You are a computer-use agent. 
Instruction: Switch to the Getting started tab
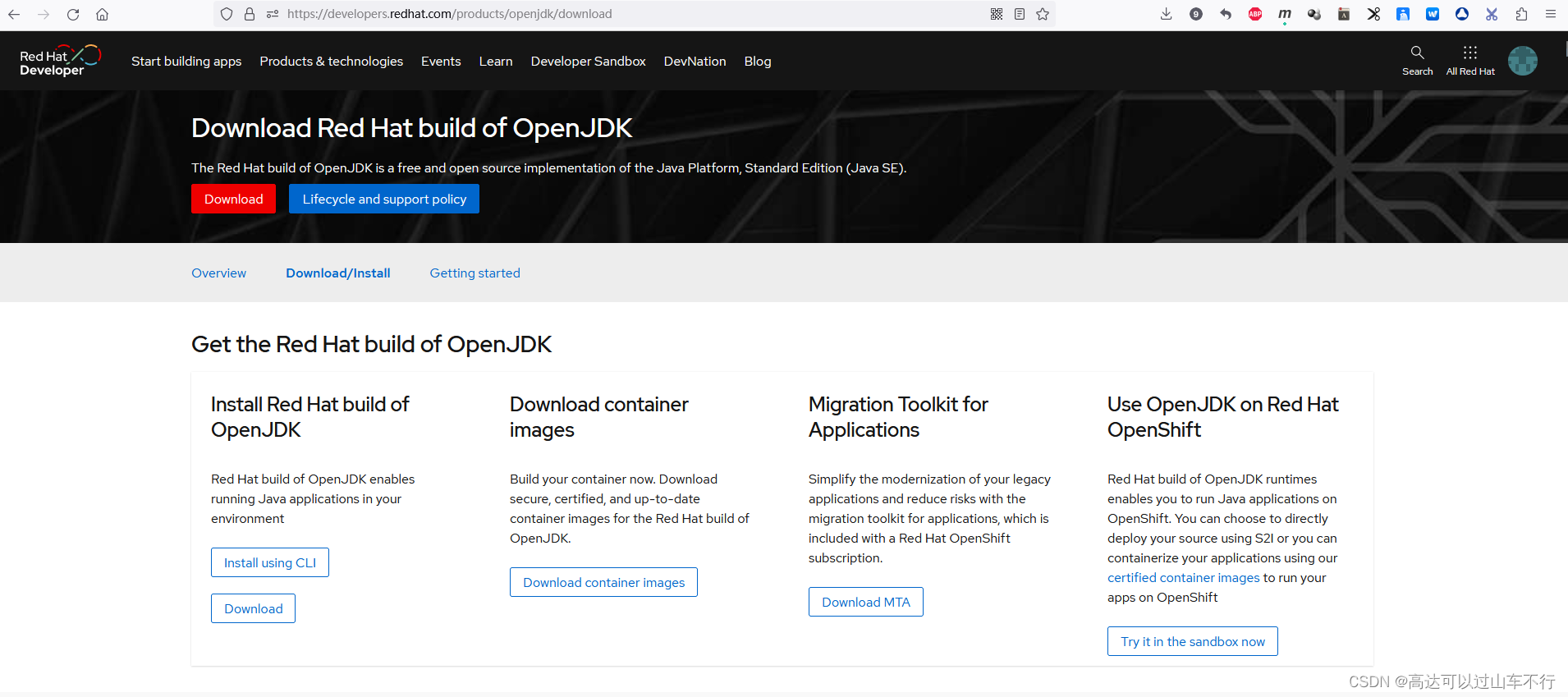[475, 273]
